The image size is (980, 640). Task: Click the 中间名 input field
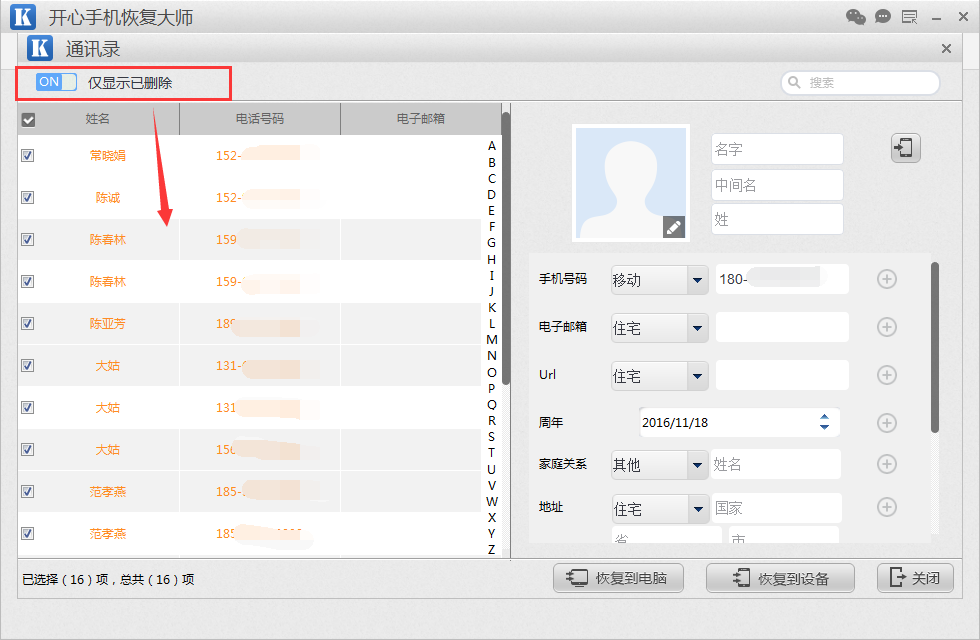click(x=778, y=185)
